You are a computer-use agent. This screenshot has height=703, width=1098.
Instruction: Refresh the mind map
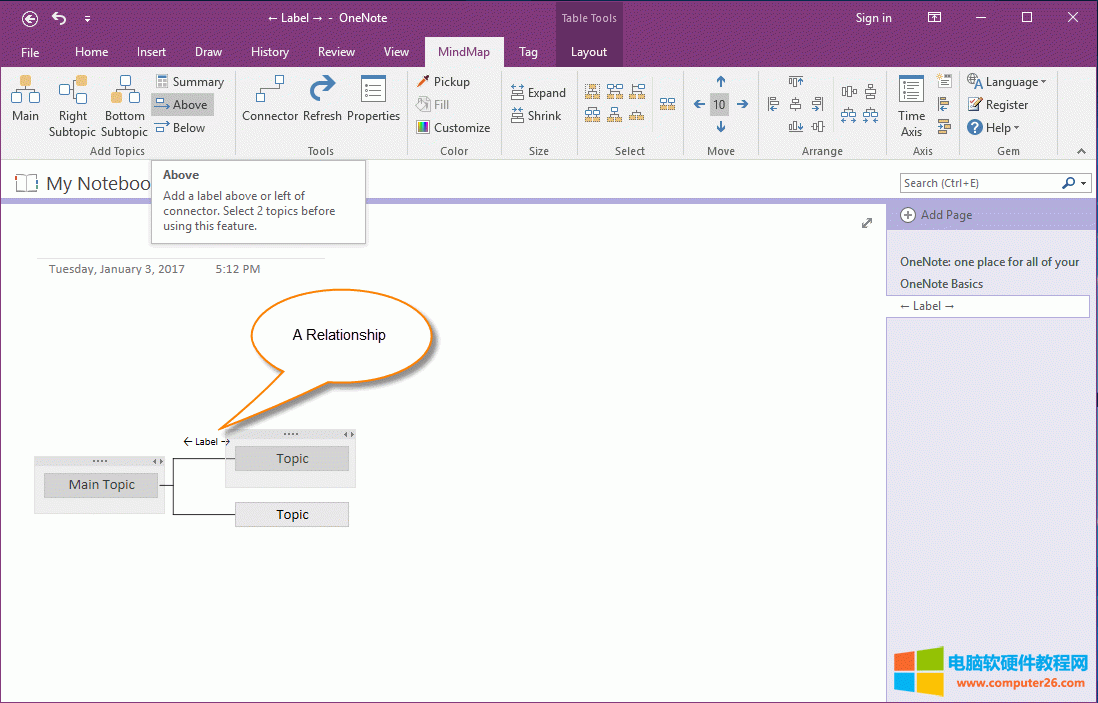[322, 100]
